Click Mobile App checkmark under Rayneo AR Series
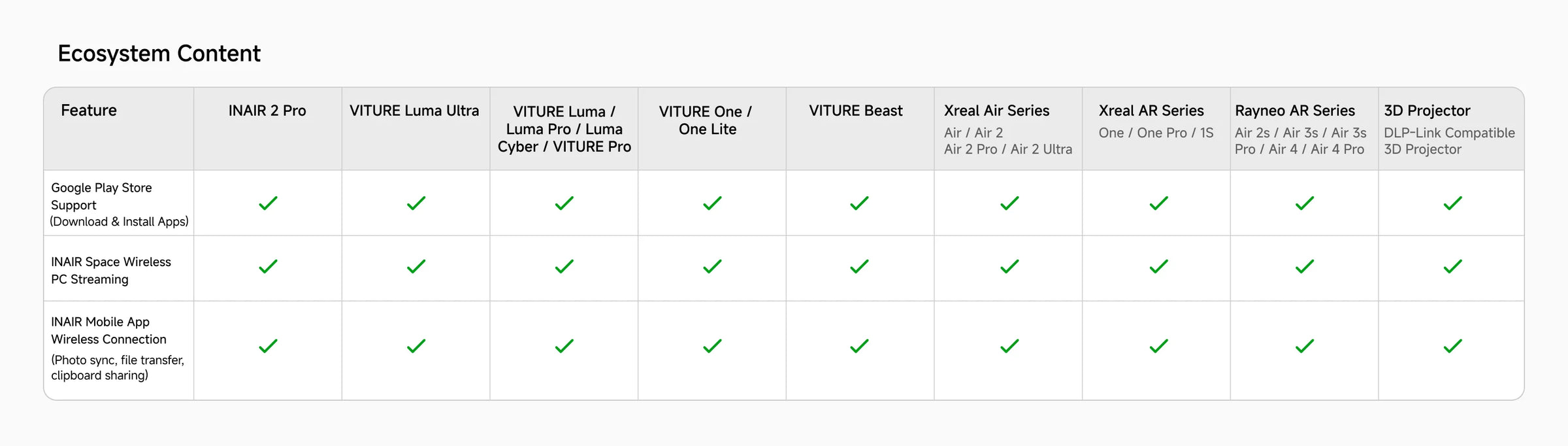 [x=1305, y=346]
